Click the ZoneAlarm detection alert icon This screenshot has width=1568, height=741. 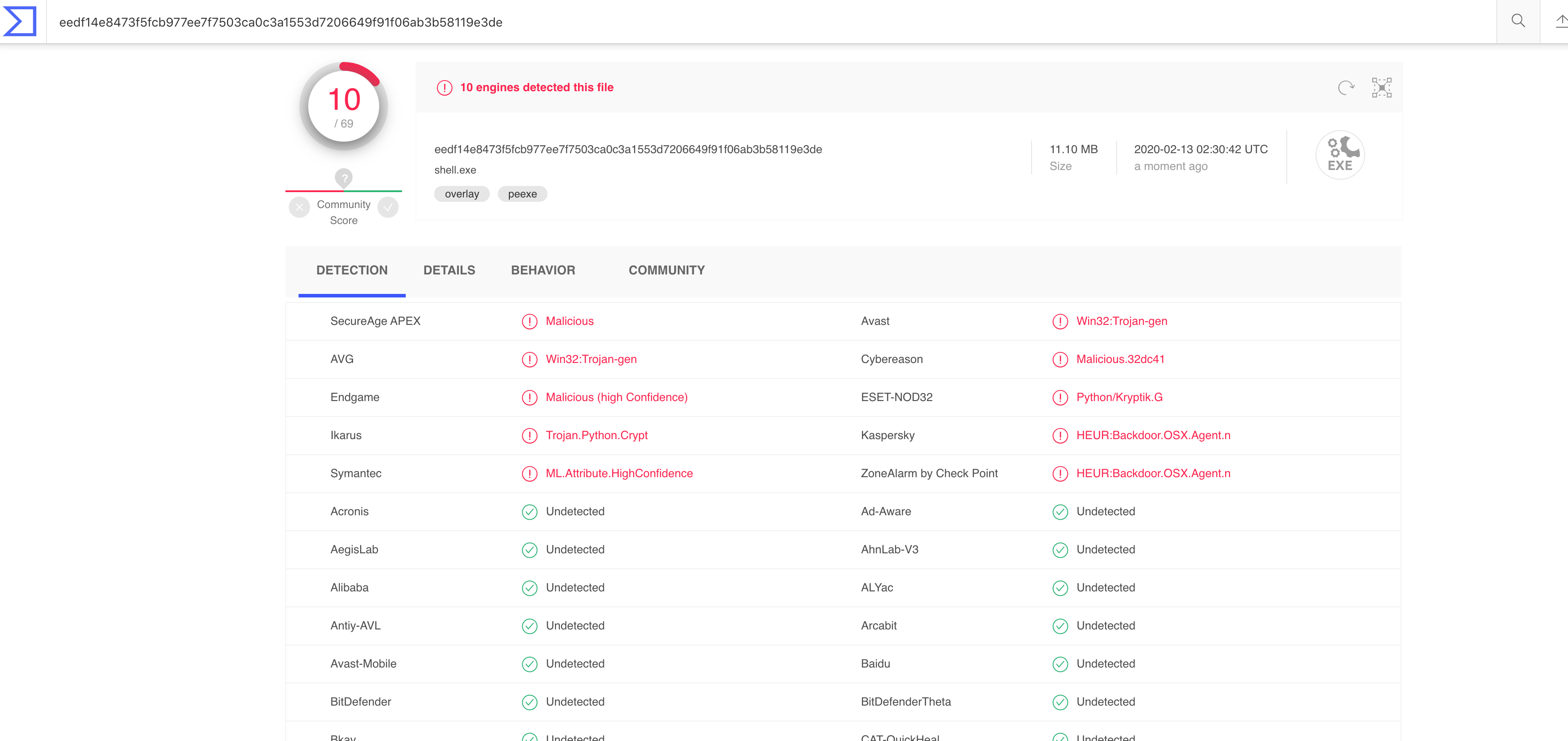1060,473
